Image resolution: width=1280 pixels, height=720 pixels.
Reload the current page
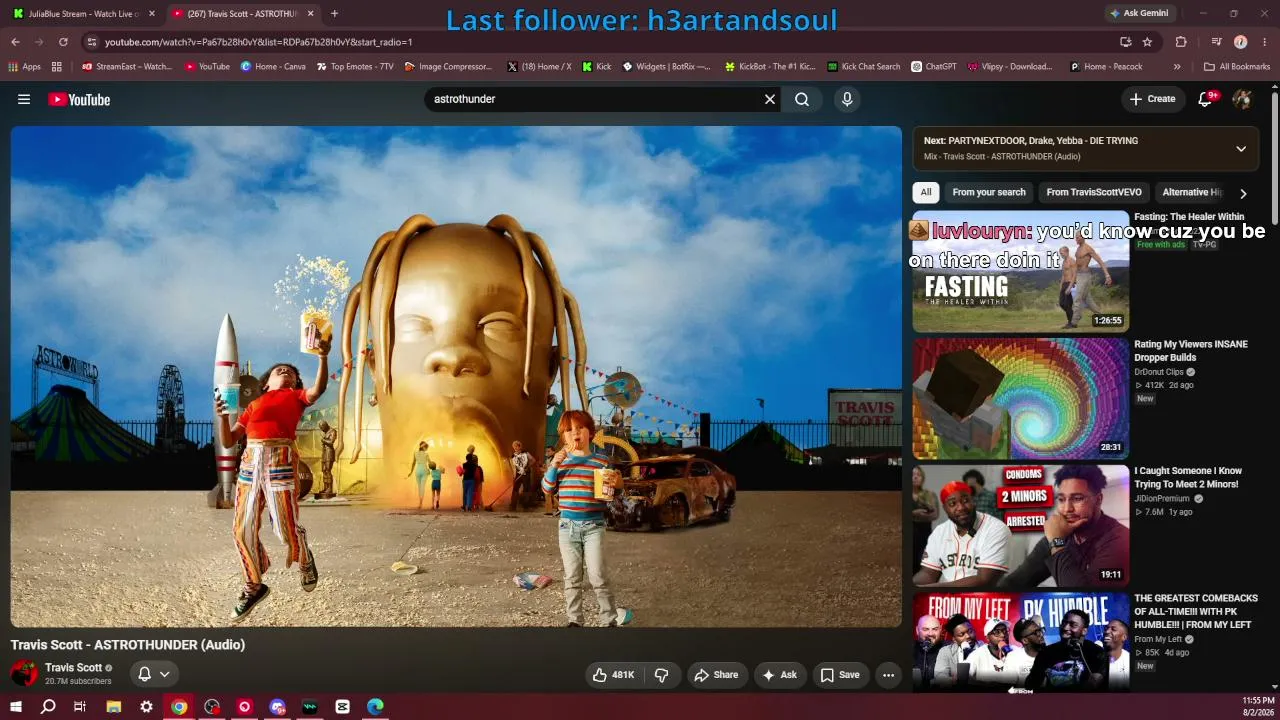pyautogui.click(x=63, y=42)
